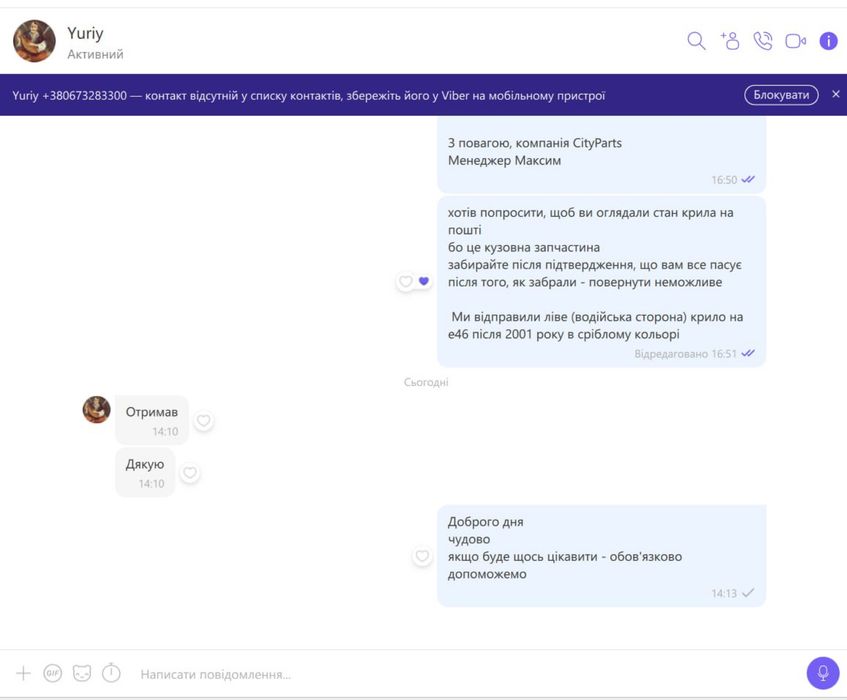
Task: Set a disappearing message timer
Action: pos(111,673)
